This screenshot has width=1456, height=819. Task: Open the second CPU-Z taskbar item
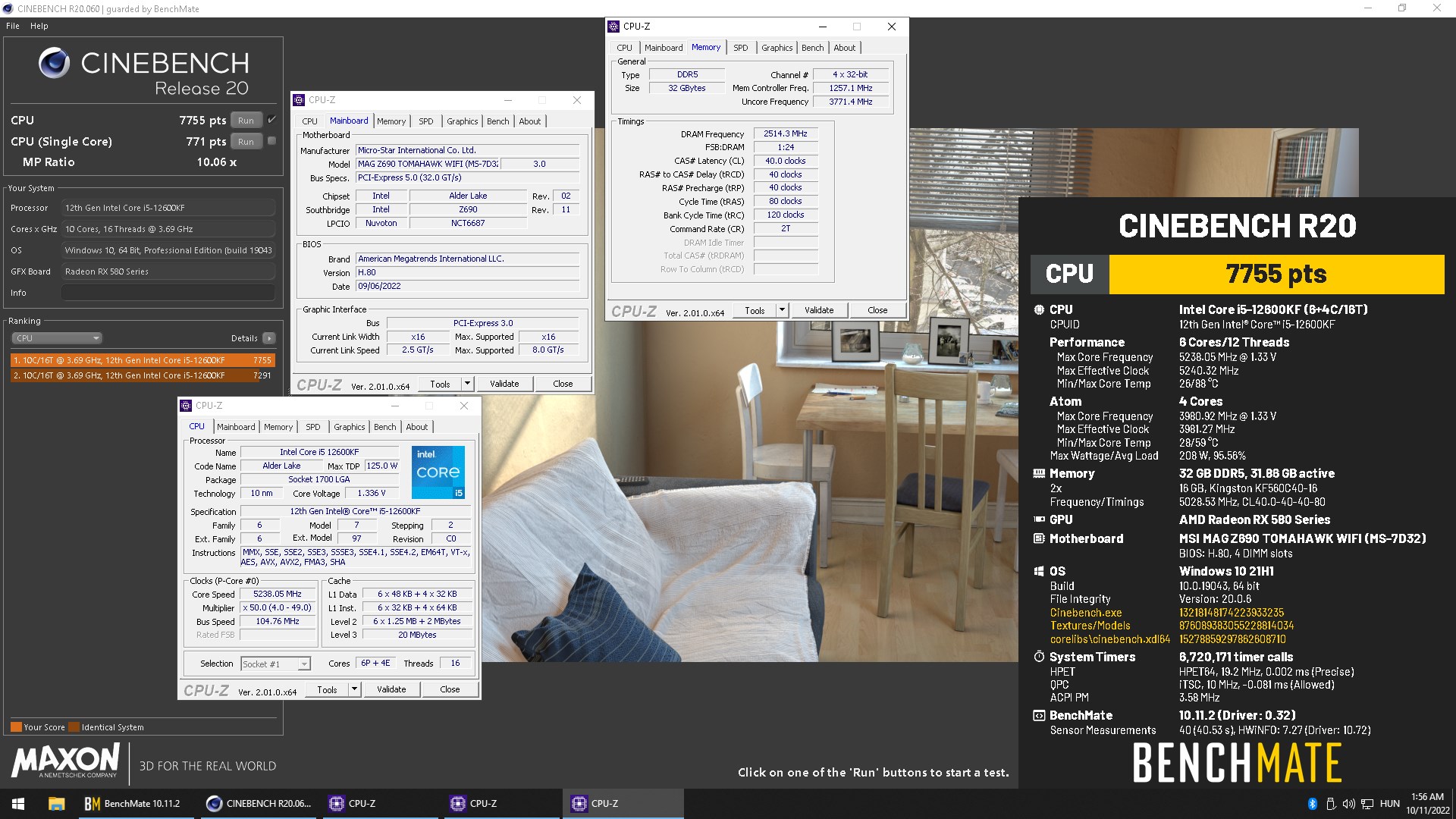[x=500, y=804]
